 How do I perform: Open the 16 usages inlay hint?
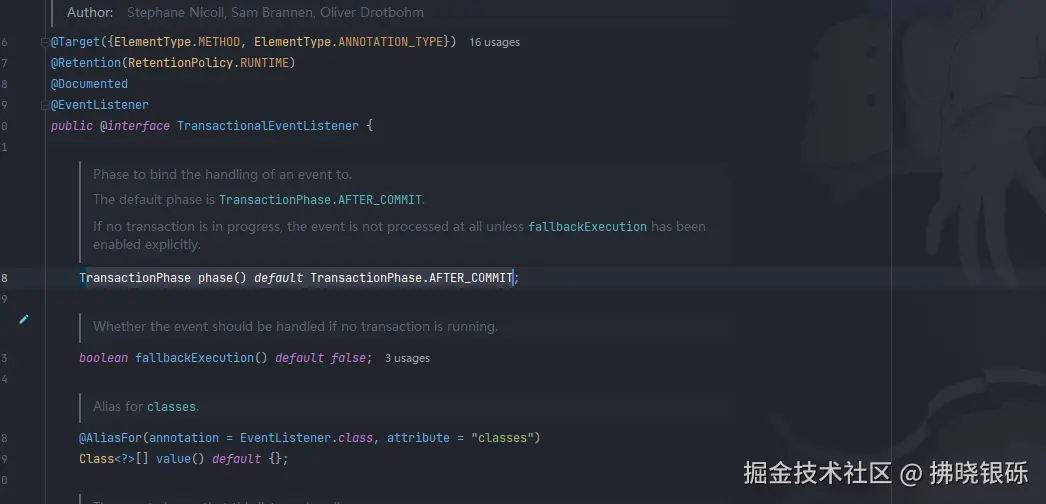point(494,42)
